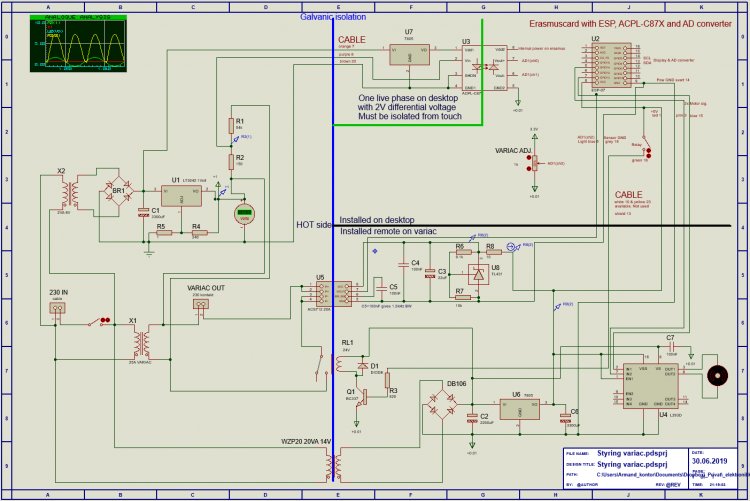Click resistor R7 symbol
750x501 pixels.
click(x=463, y=297)
